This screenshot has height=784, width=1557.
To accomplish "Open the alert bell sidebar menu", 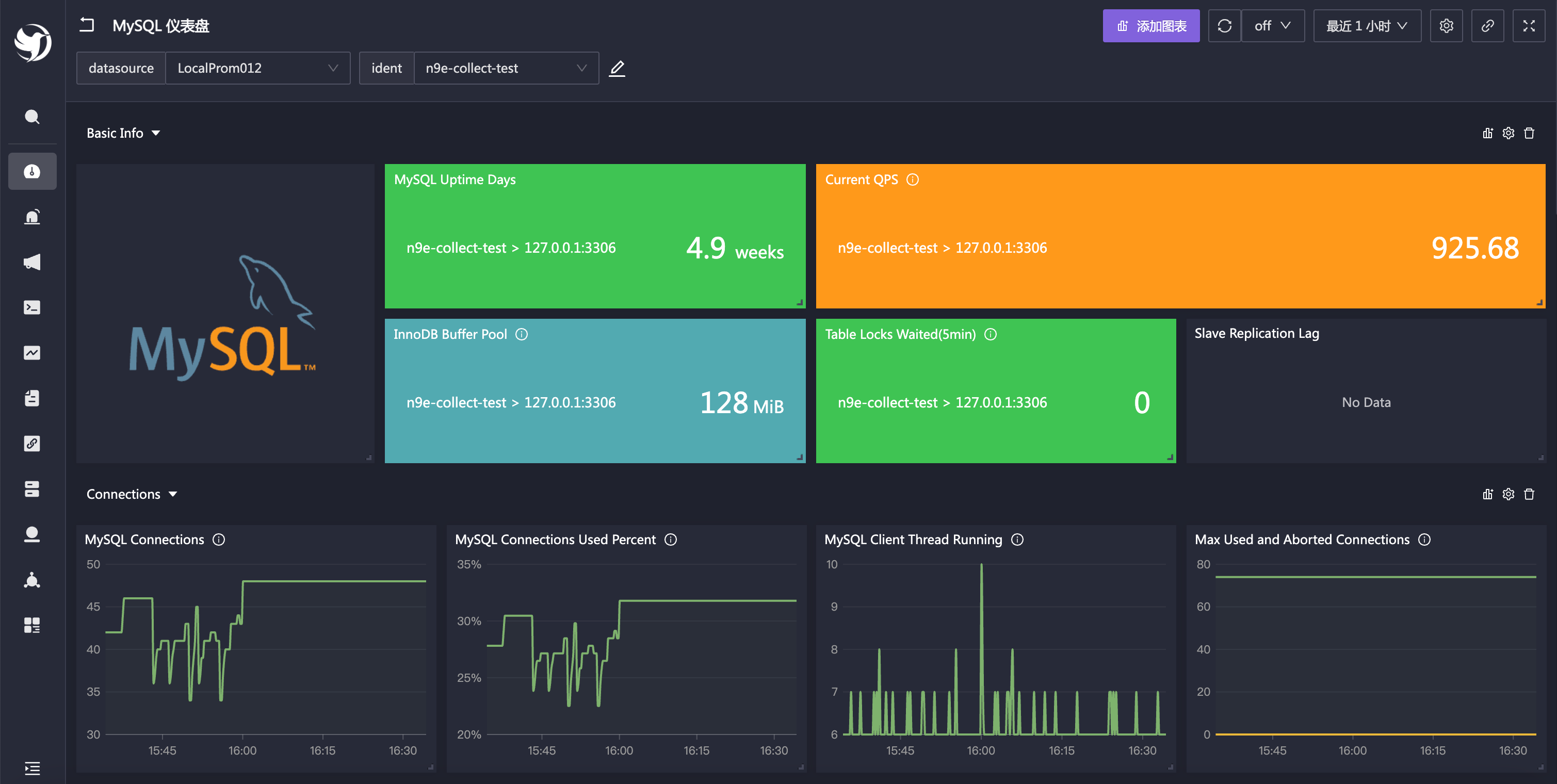I will tap(32, 217).
